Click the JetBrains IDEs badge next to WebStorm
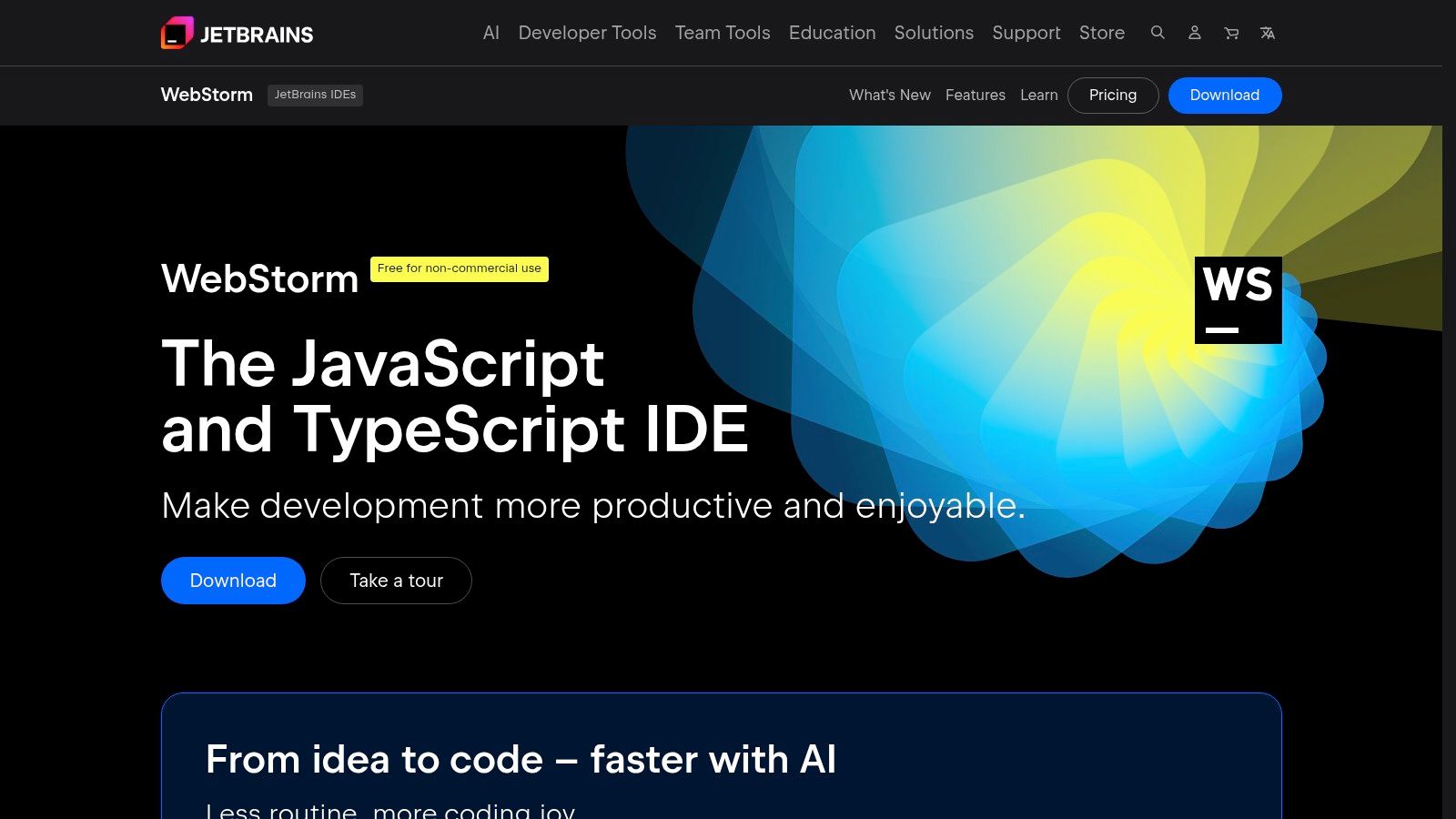Screen dimensions: 1456x819 (315, 95)
